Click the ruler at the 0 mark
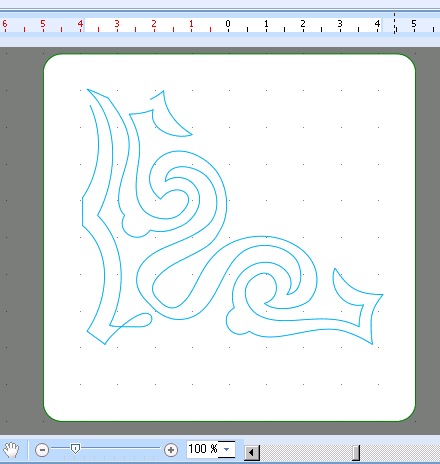Image resolution: width=440 pixels, height=464 pixels. click(x=228, y=25)
